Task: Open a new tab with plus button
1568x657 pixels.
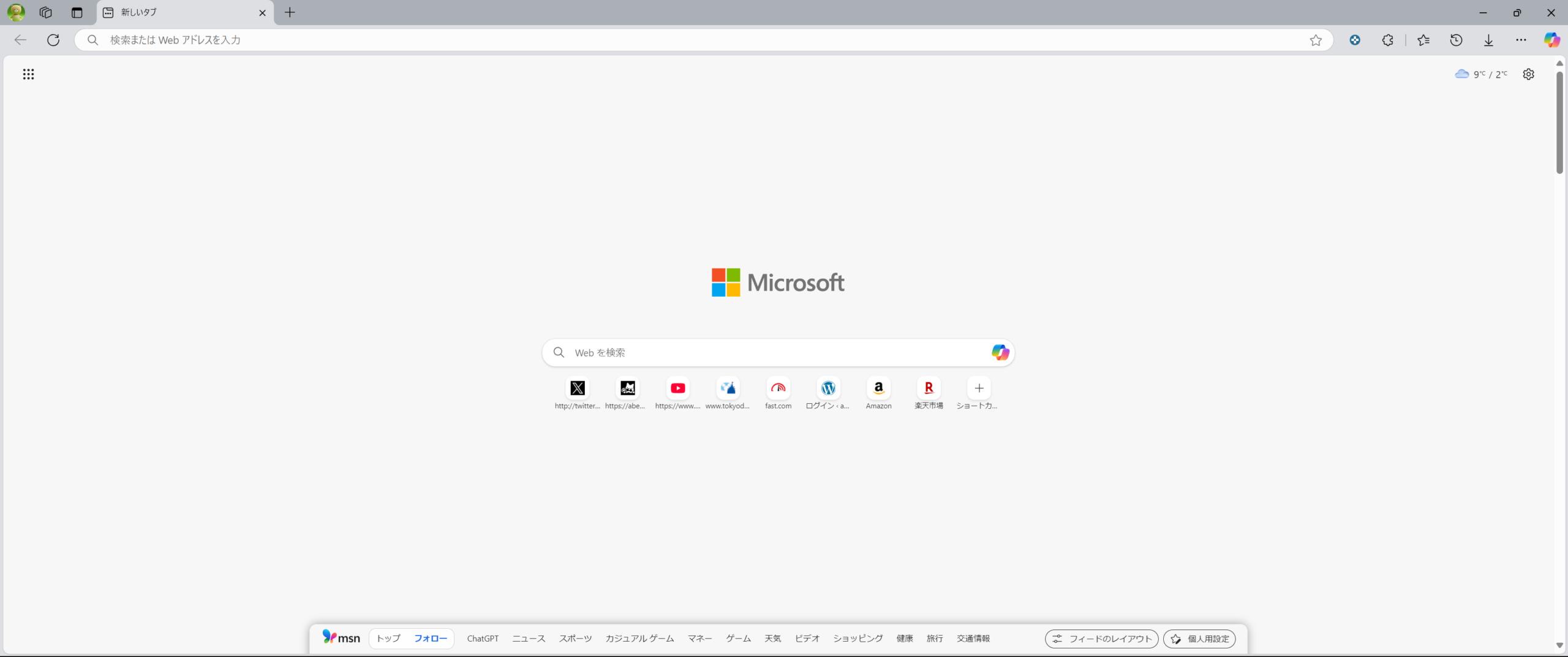Action: [x=290, y=12]
